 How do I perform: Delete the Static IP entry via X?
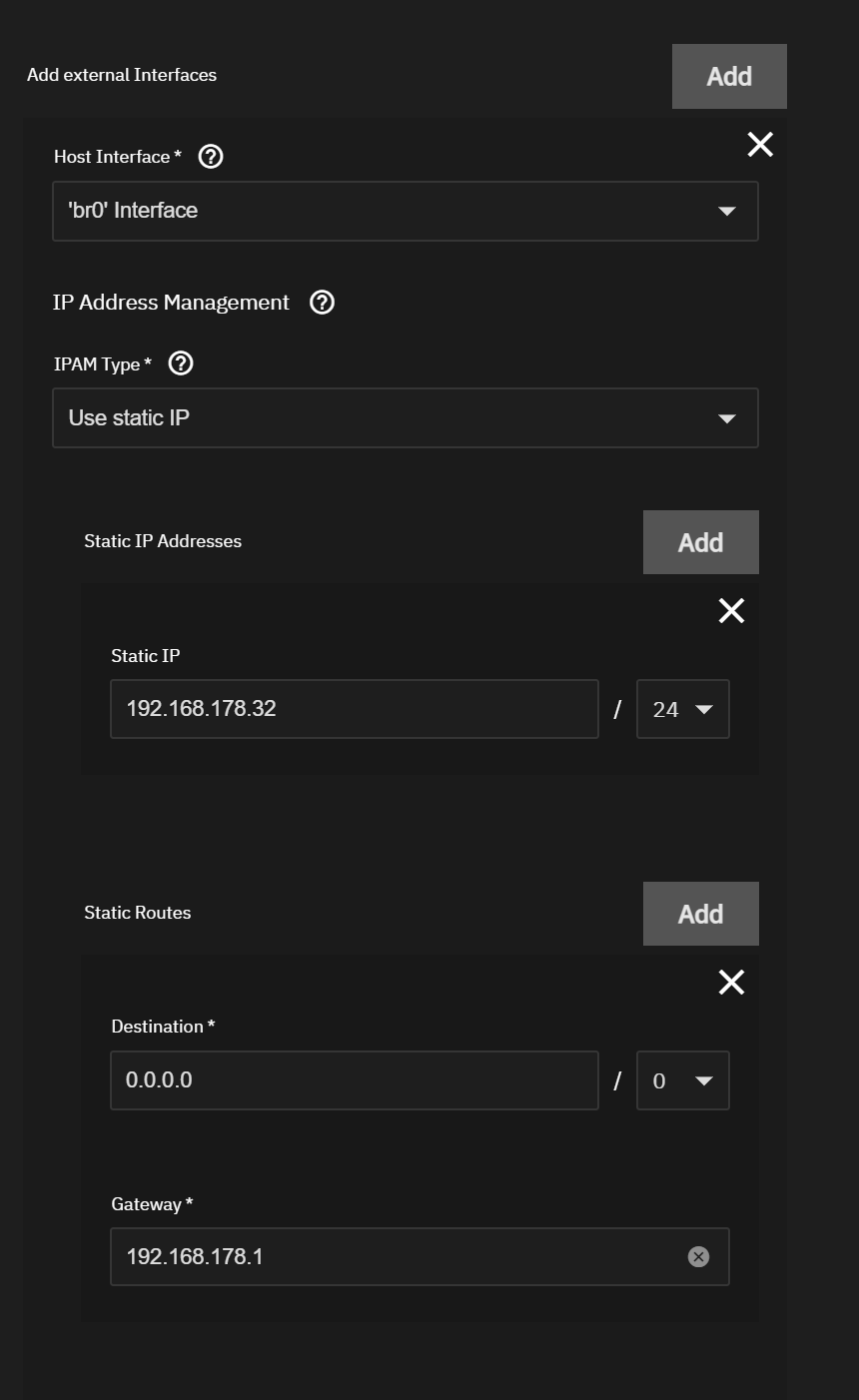731,610
